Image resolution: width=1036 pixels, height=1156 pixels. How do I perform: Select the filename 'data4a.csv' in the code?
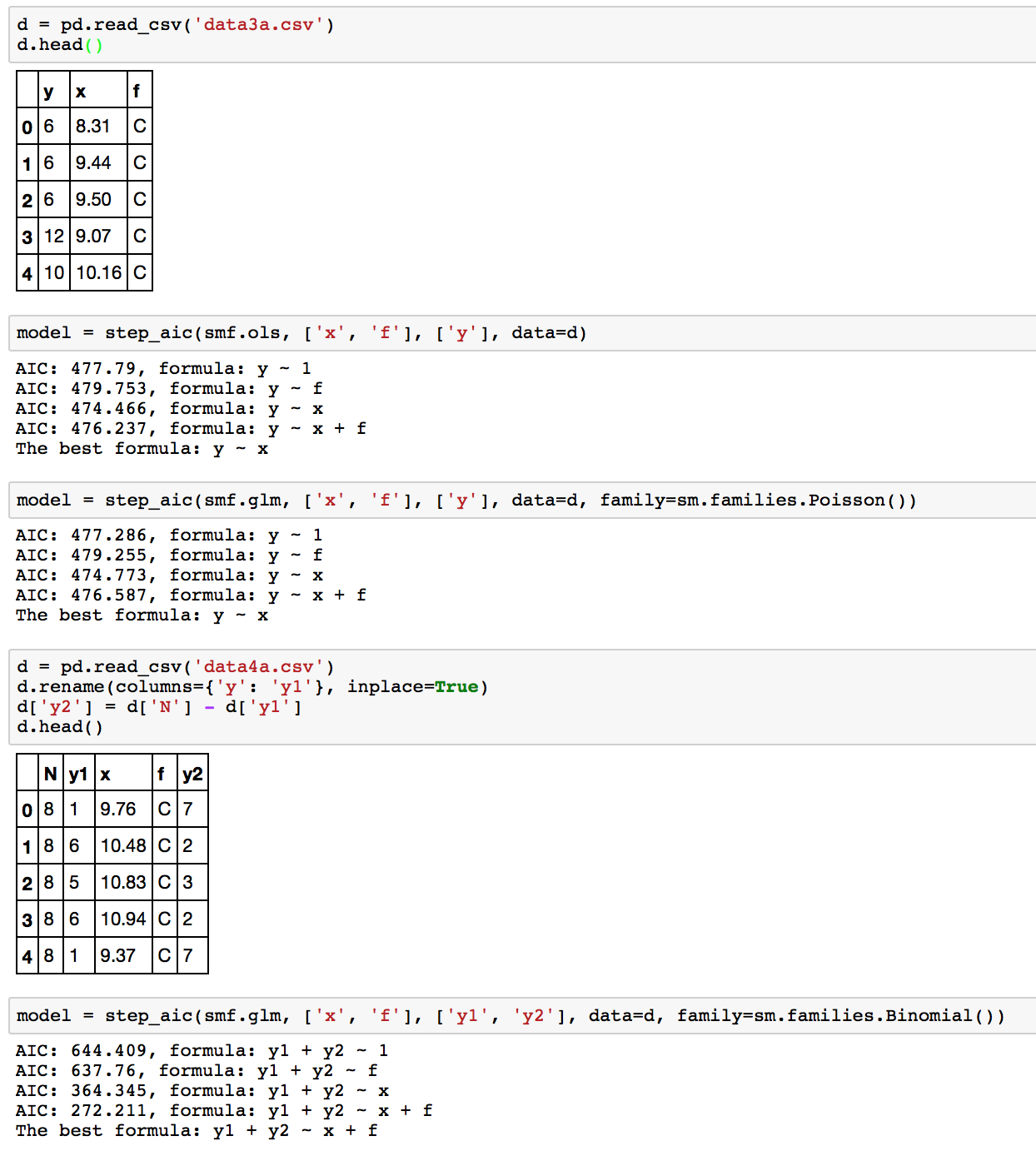(x=265, y=666)
